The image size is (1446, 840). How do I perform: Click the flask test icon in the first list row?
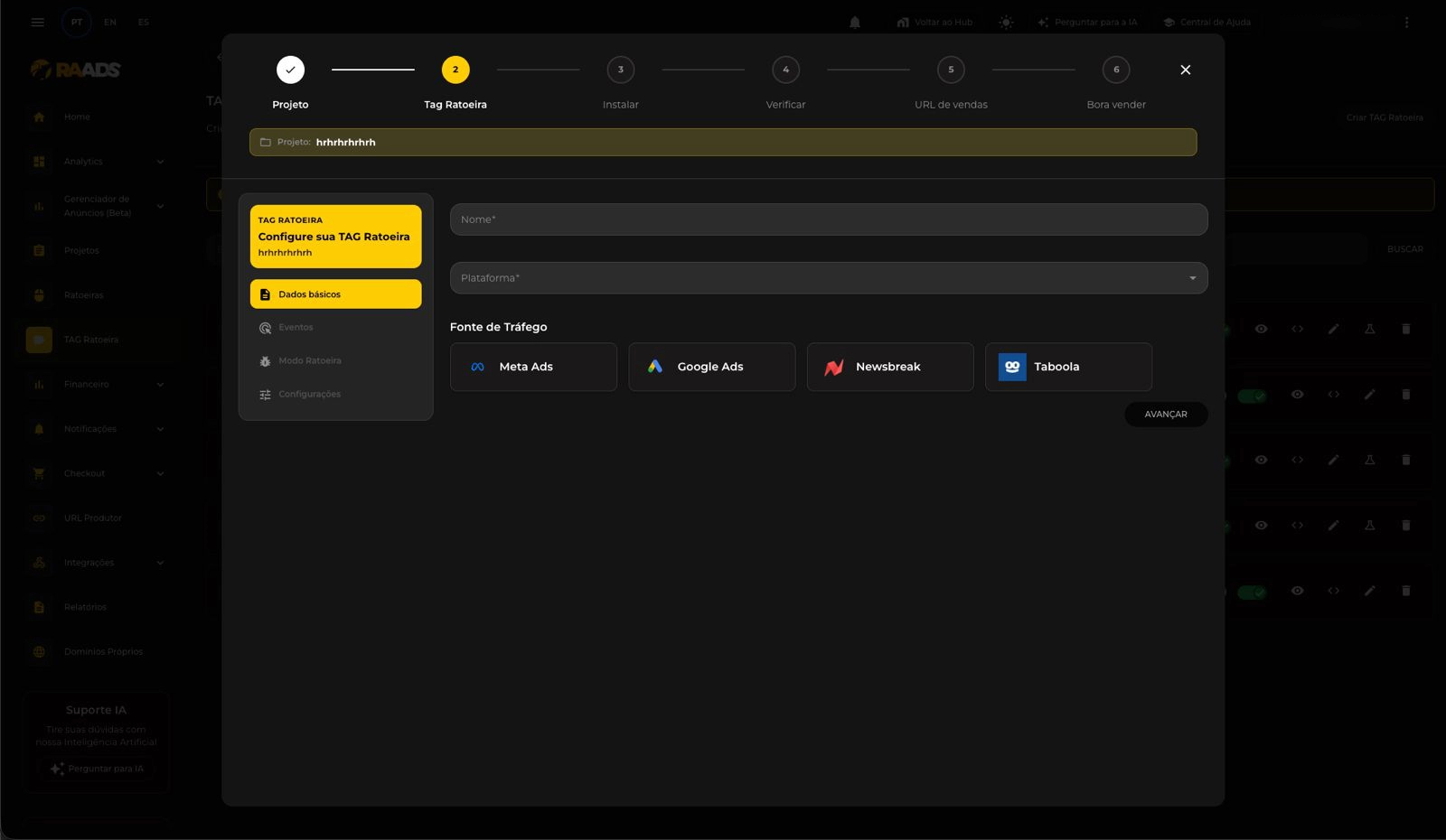(x=1369, y=329)
